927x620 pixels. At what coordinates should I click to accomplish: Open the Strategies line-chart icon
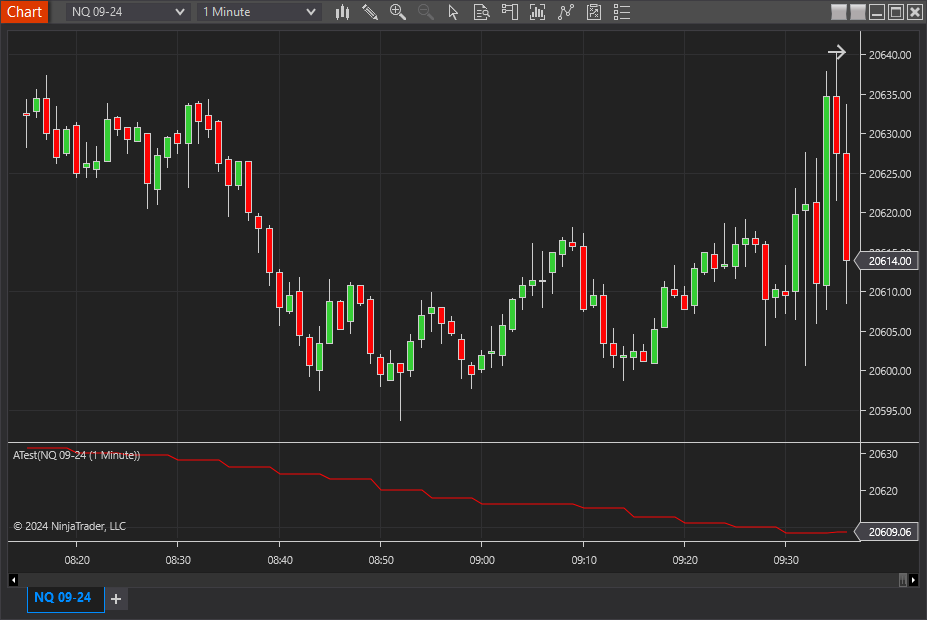[x=566, y=12]
